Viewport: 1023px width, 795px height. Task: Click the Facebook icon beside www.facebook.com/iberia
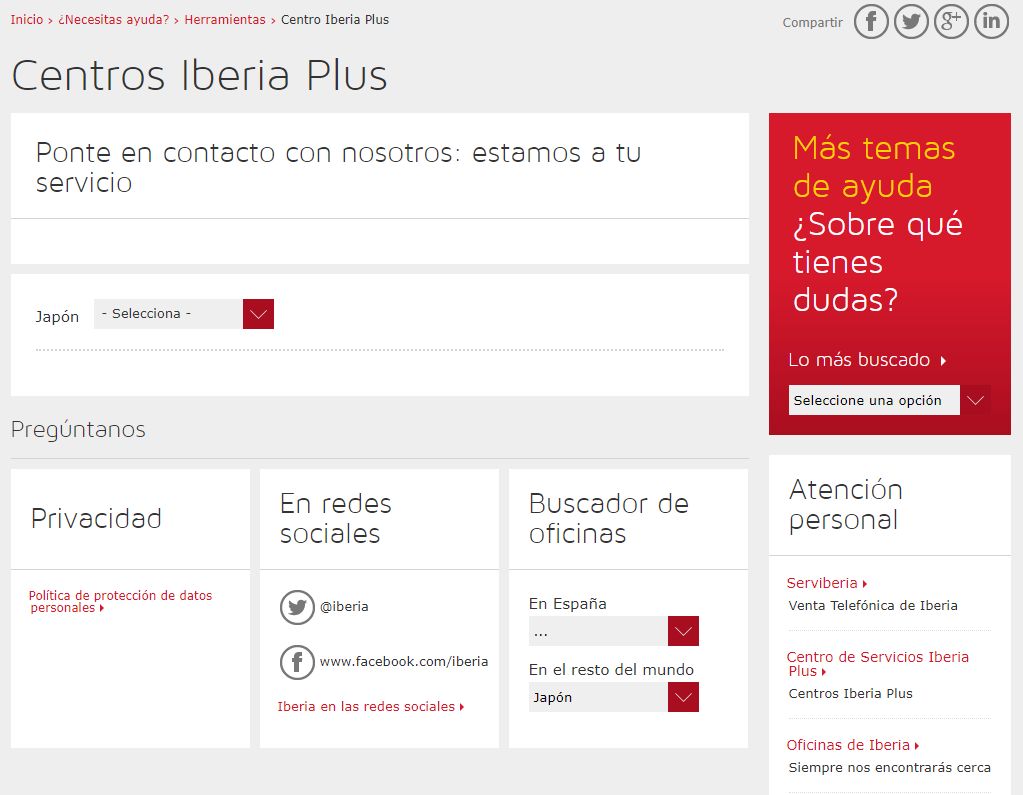pyautogui.click(x=297, y=662)
